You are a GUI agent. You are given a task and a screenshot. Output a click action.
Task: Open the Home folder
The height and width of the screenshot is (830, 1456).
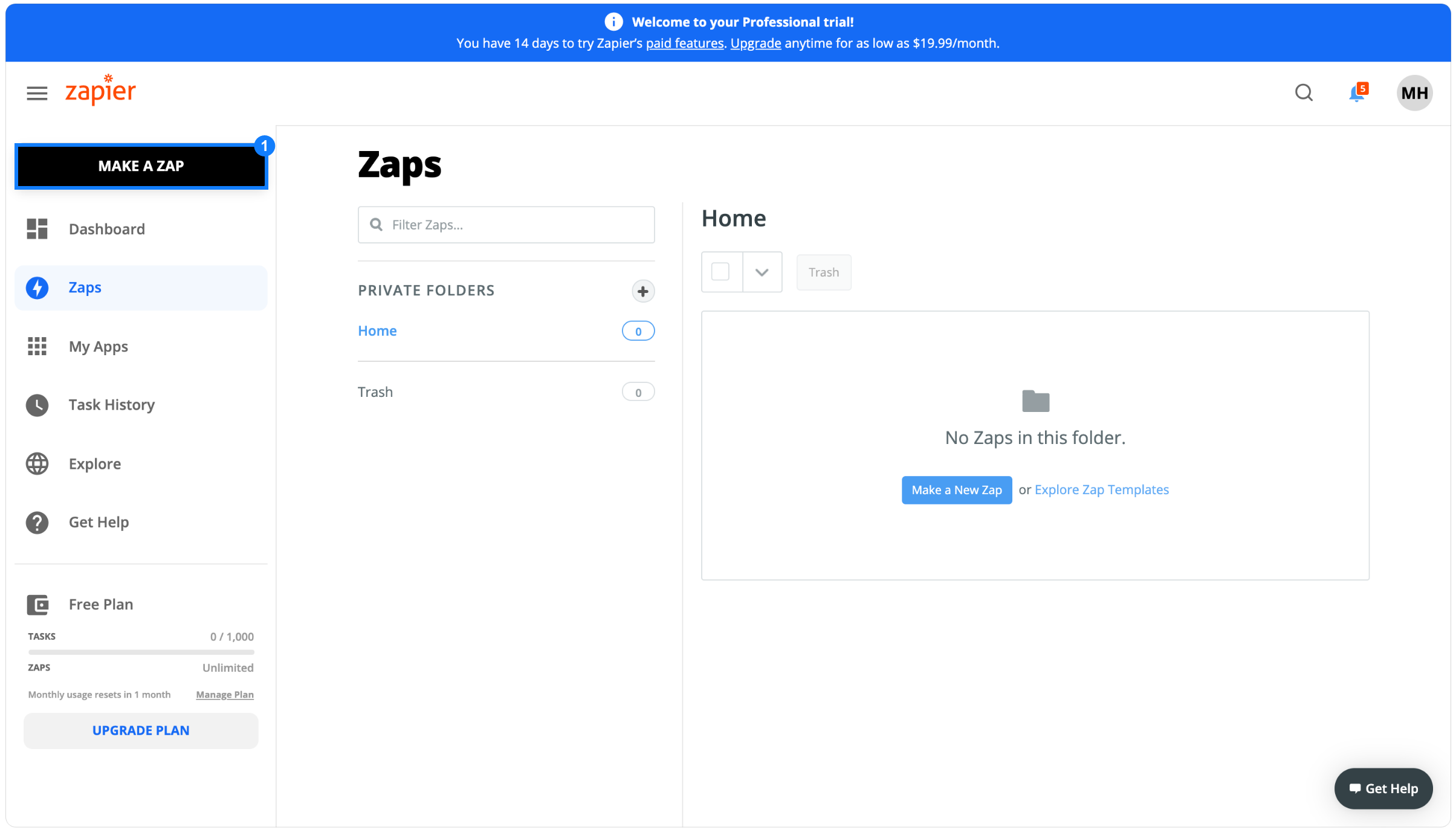click(377, 331)
